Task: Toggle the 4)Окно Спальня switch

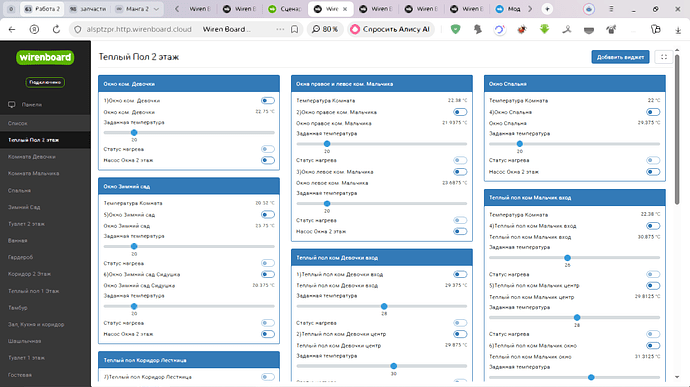Action: [x=653, y=112]
